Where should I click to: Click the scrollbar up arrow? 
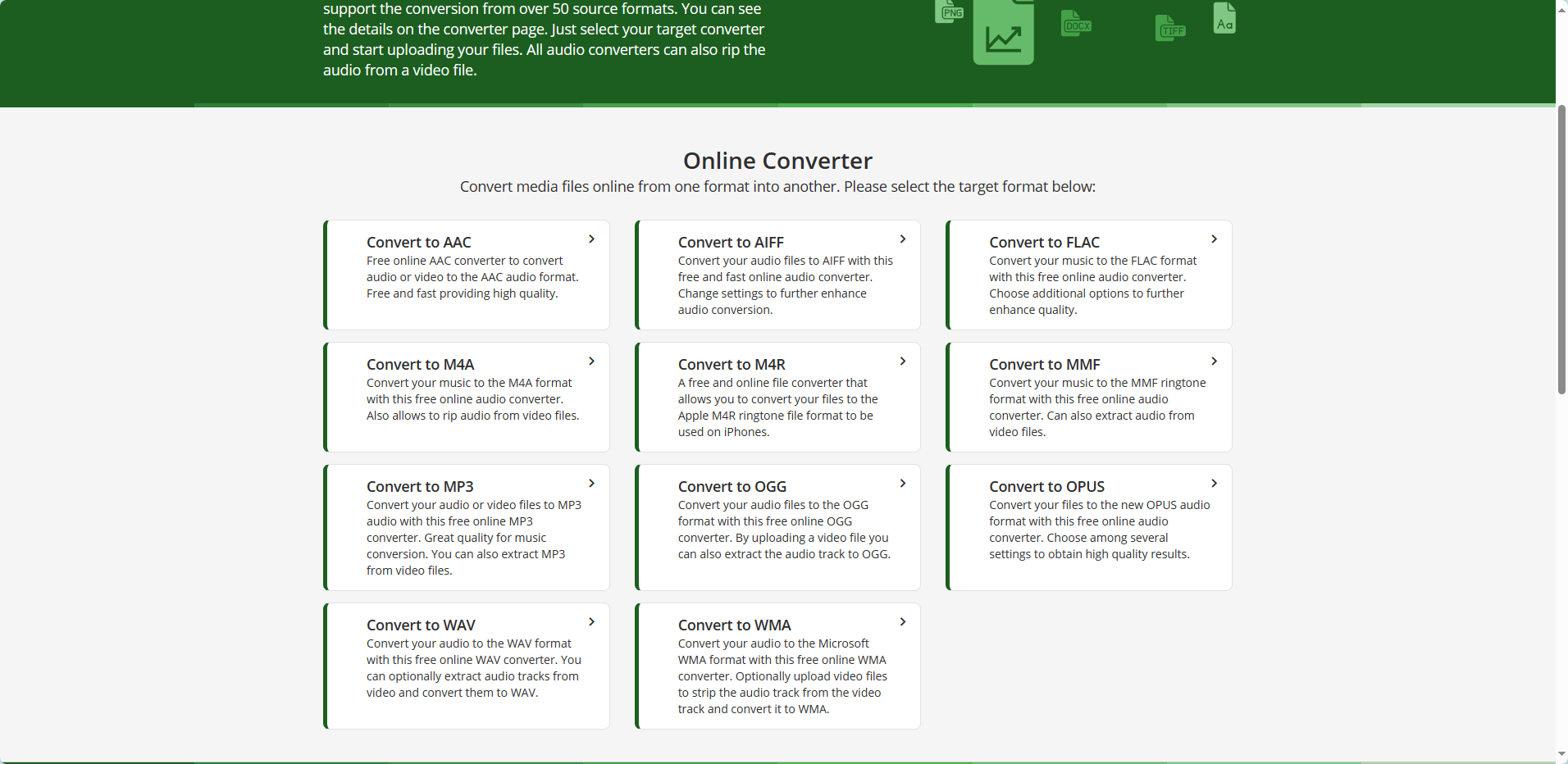[1561, 7]
